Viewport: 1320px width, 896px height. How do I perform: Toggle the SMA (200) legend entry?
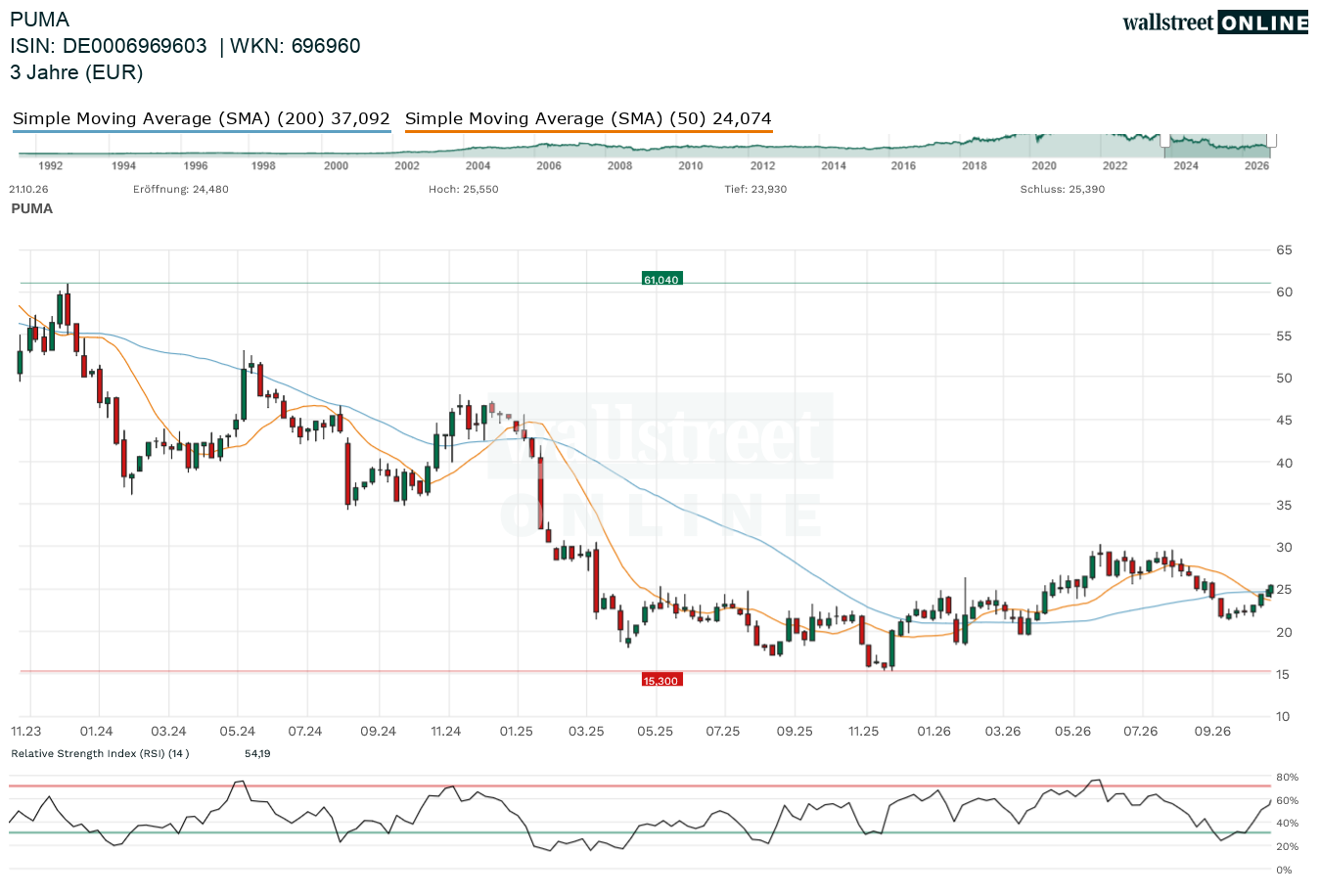pyautogui.click(x=202, y=119)
